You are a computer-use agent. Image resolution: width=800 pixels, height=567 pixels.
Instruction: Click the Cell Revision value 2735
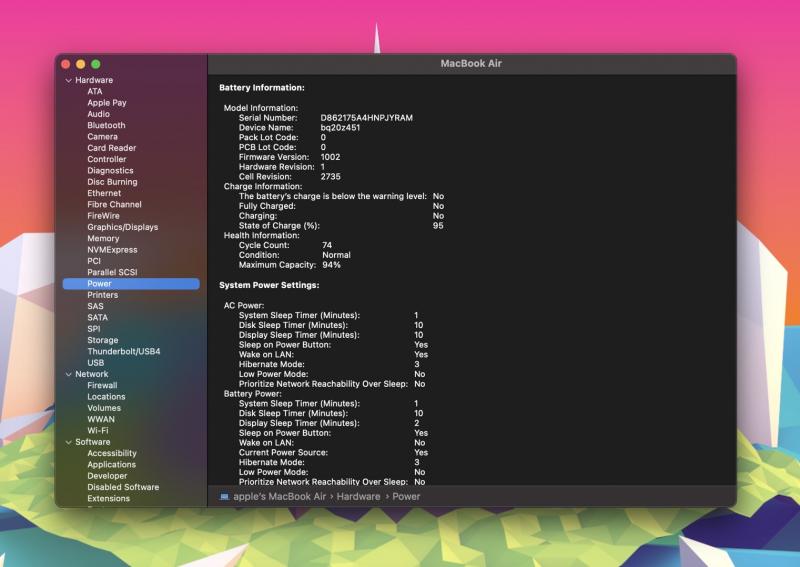[330, 177]
